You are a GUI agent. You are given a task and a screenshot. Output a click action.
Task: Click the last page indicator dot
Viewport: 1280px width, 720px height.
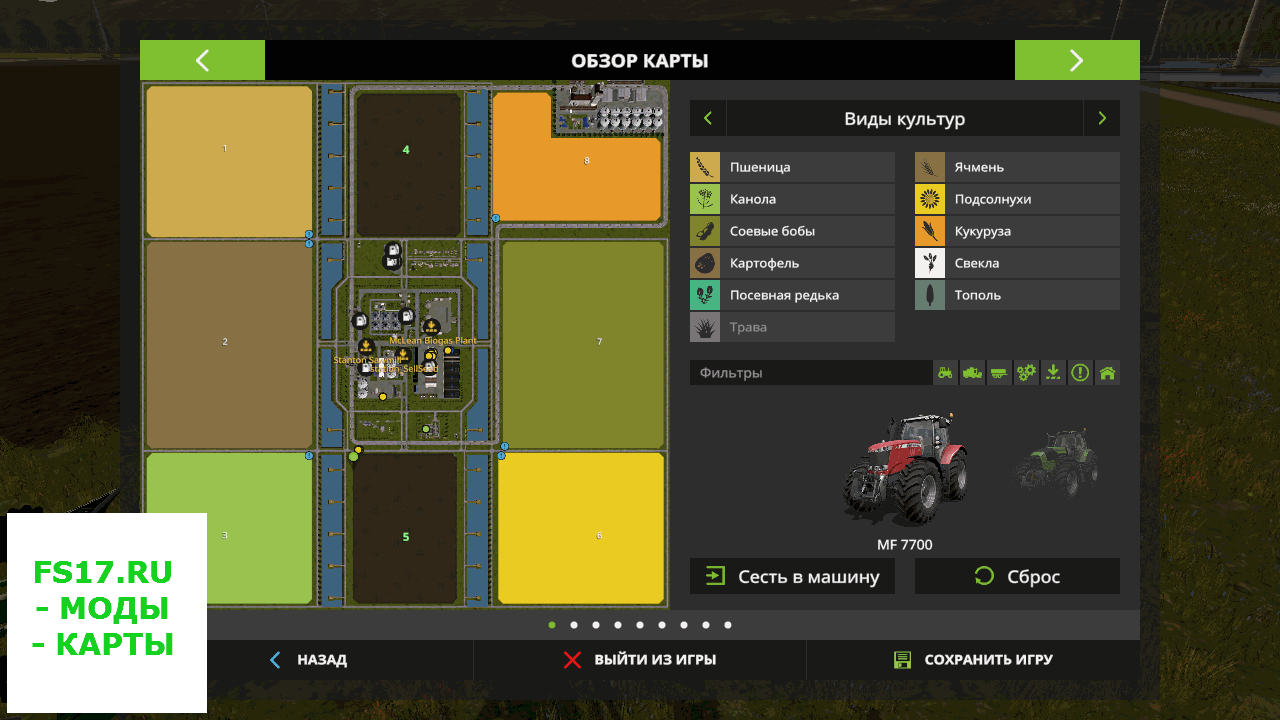point(728,625)
